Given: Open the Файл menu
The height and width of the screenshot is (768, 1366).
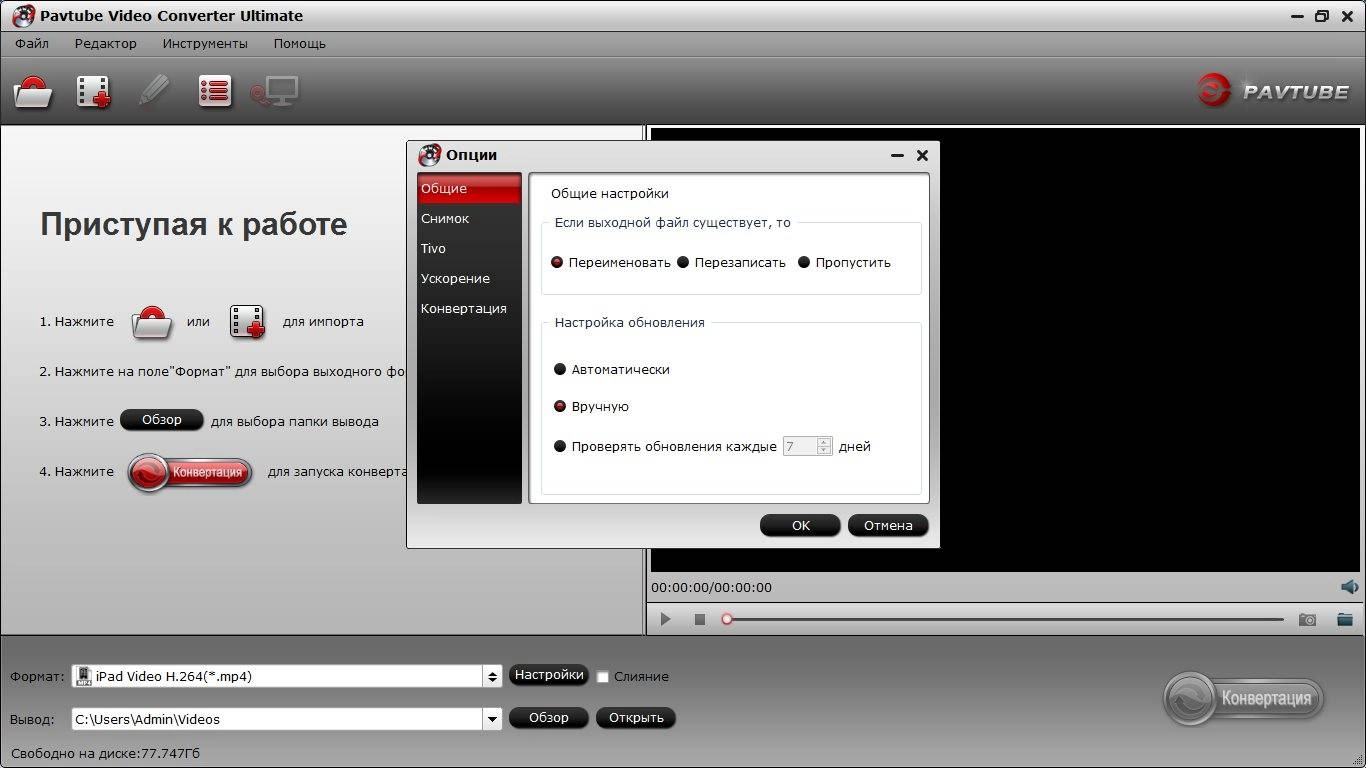Looking at the screenshot, I should point(32,43).
